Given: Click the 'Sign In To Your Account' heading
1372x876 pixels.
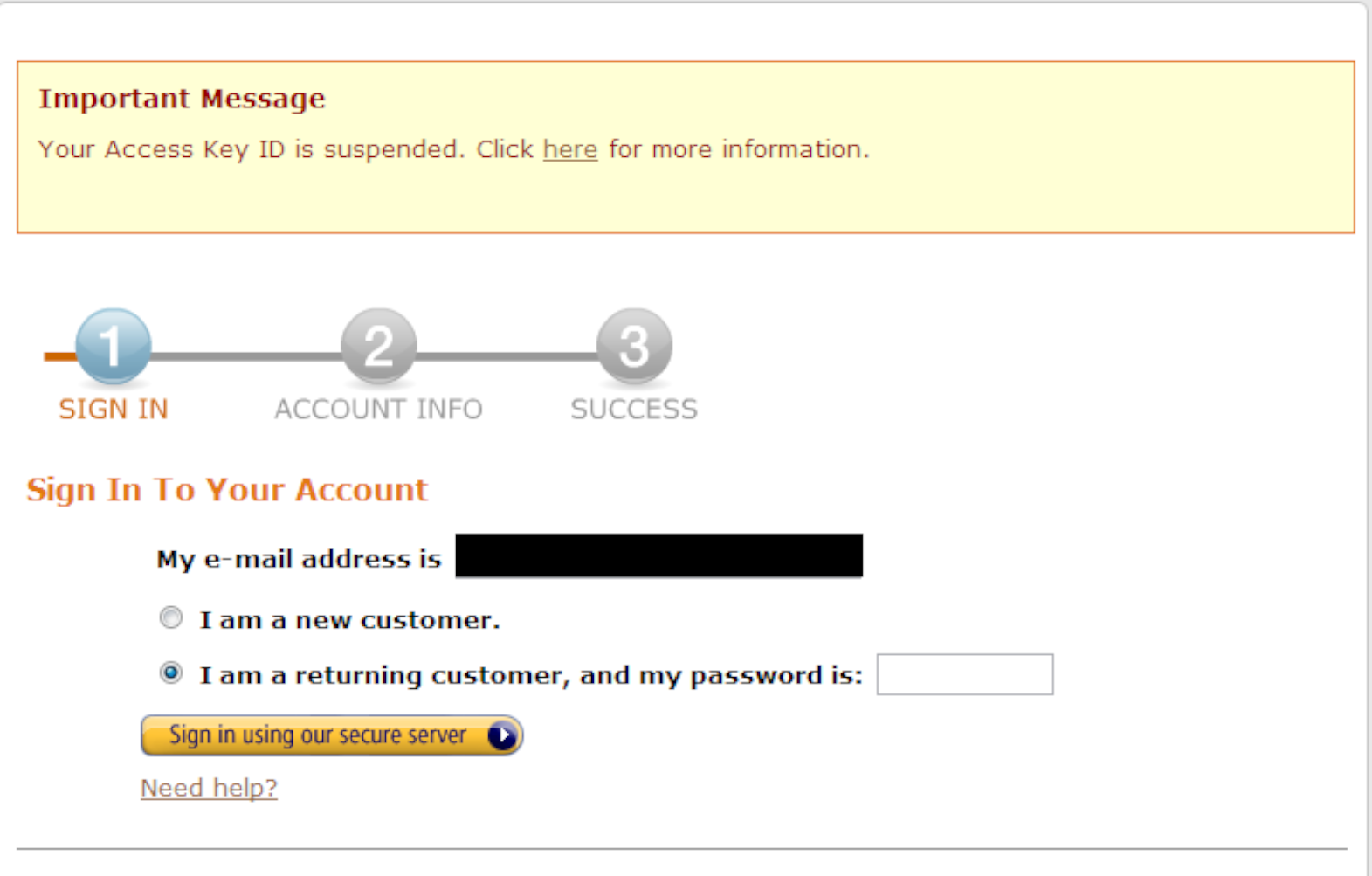Looking at the screenshot, I should (x=227, y=490).
